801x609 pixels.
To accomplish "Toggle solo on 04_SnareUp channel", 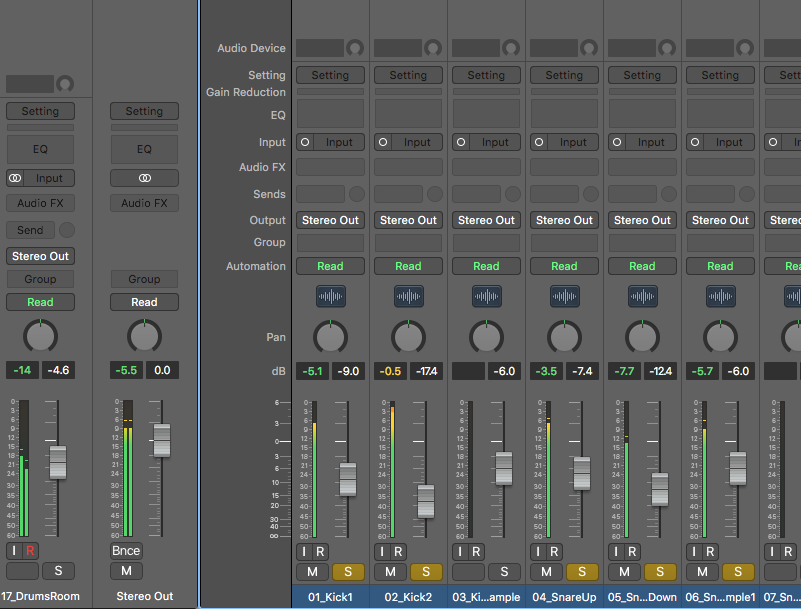I will pos(582,572).
